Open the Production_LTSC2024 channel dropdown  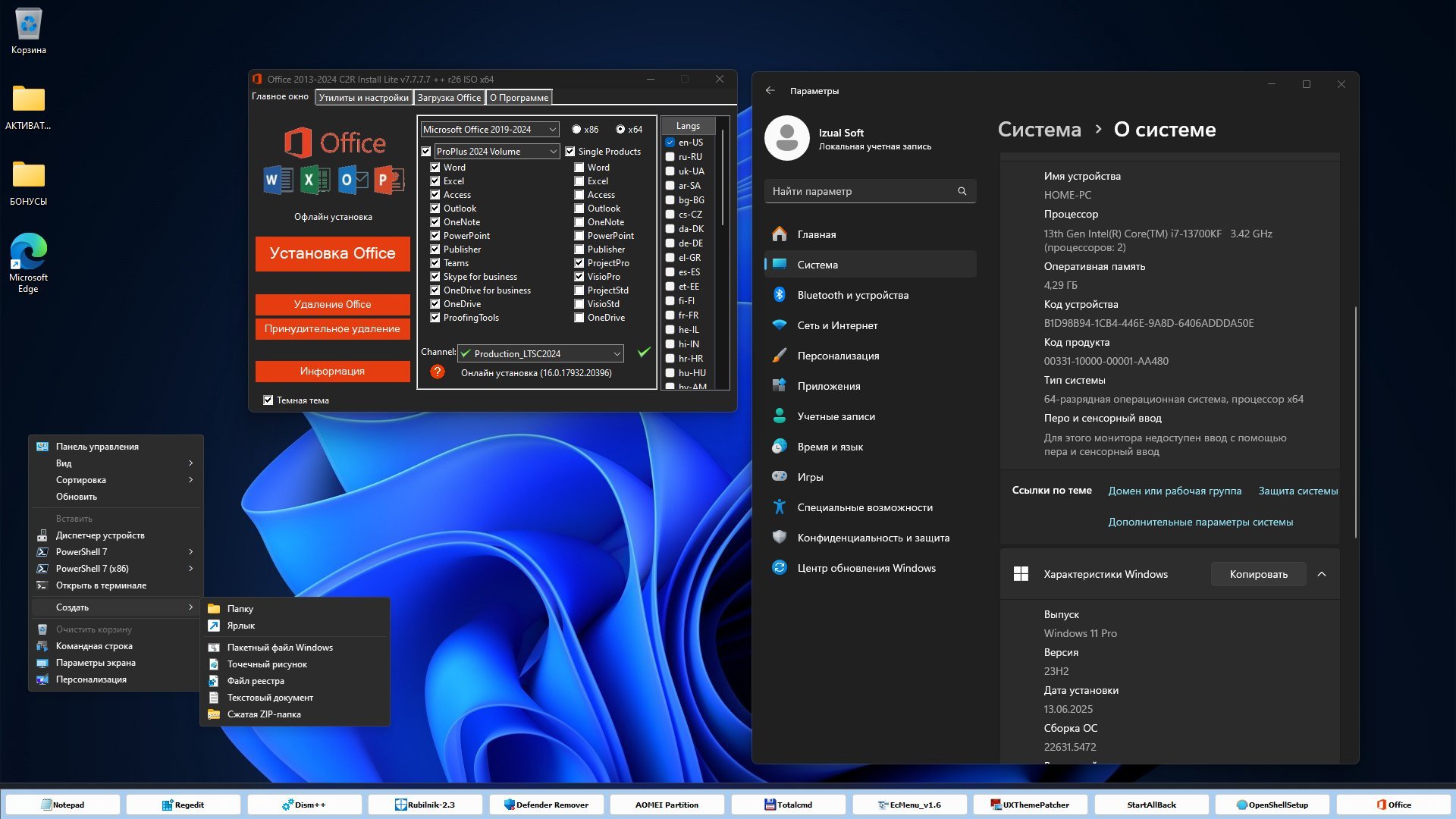tap(541, 353)
